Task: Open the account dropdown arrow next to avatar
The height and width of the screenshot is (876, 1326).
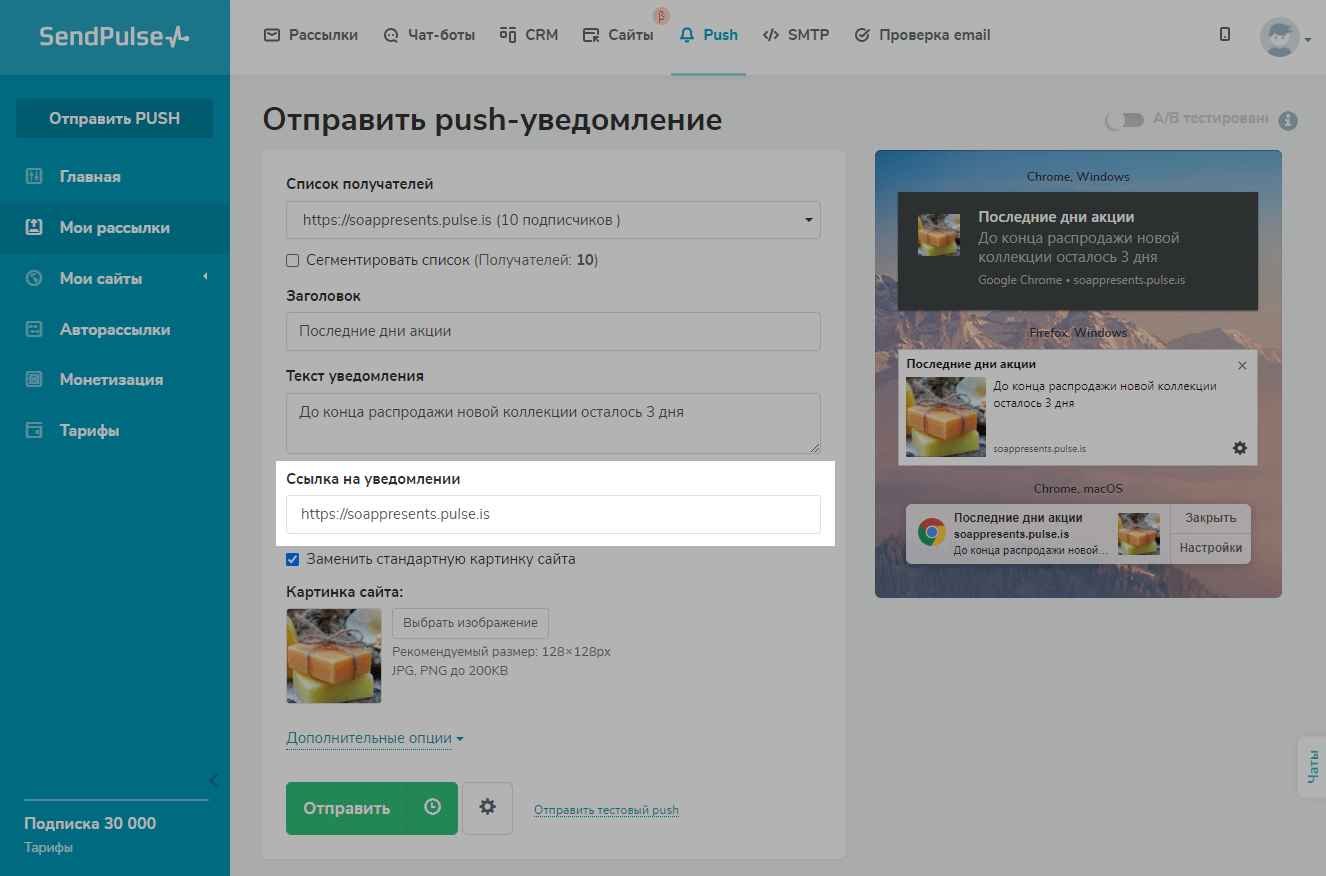Action: pos(1308,40)
